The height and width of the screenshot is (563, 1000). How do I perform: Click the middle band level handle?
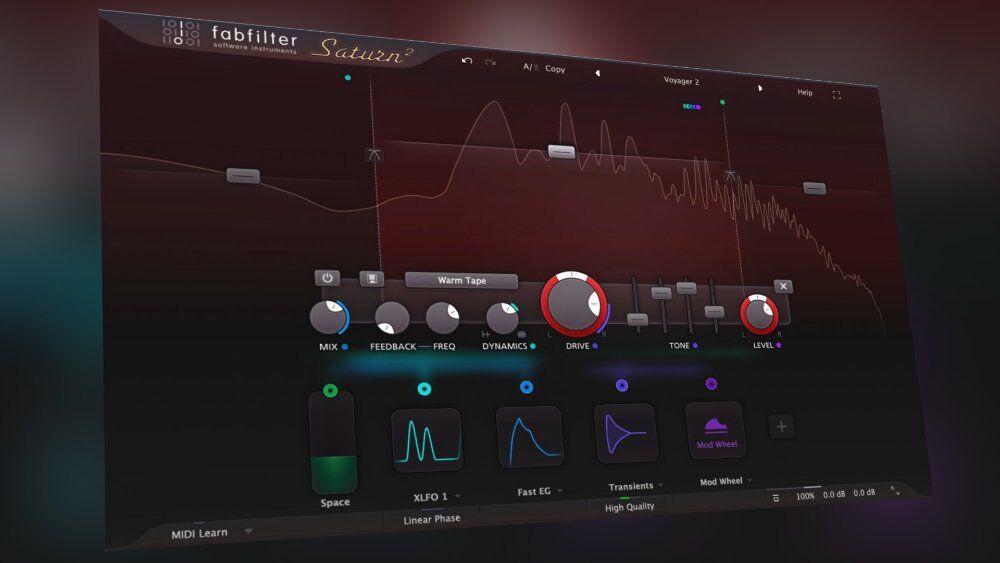tap(561, 152)
